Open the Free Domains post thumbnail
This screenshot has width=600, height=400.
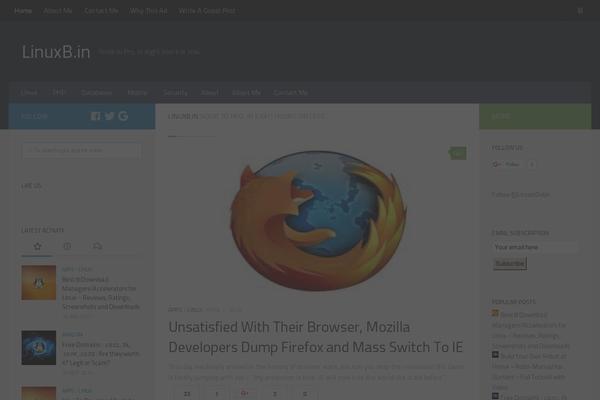39,348
